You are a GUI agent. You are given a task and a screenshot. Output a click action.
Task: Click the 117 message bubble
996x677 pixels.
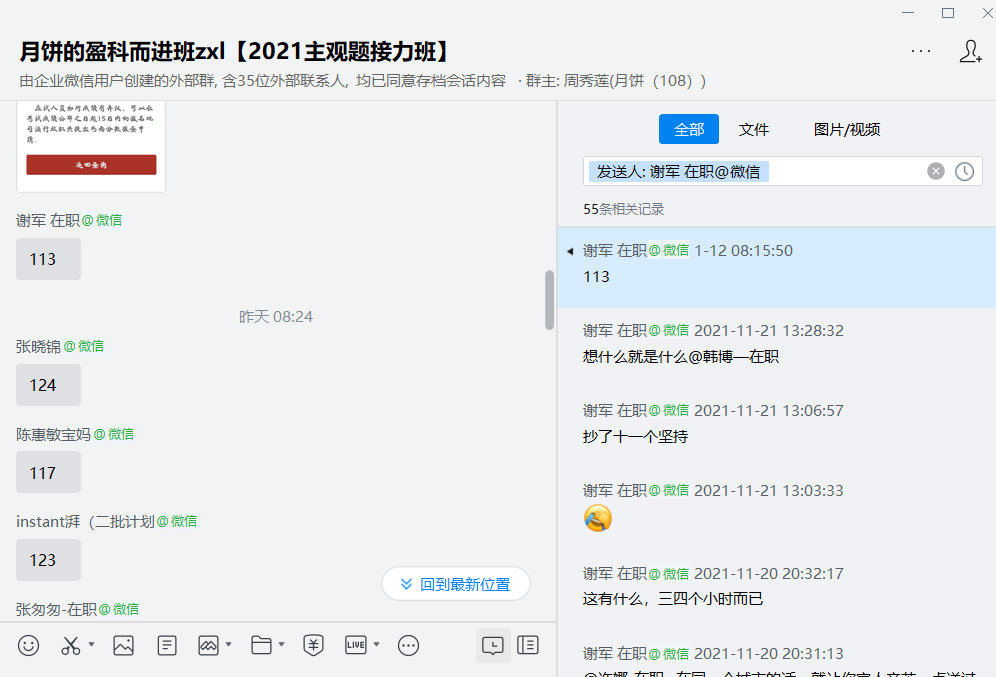(x=48, y=473)
